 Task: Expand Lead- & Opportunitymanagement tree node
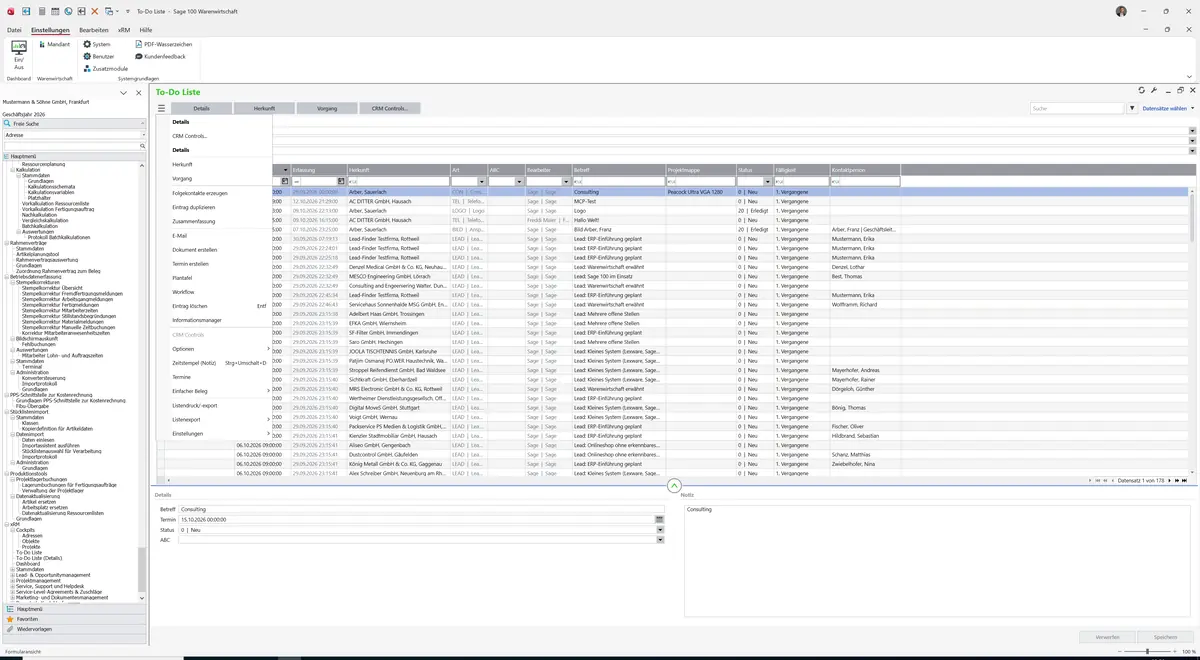coord(13,575)
